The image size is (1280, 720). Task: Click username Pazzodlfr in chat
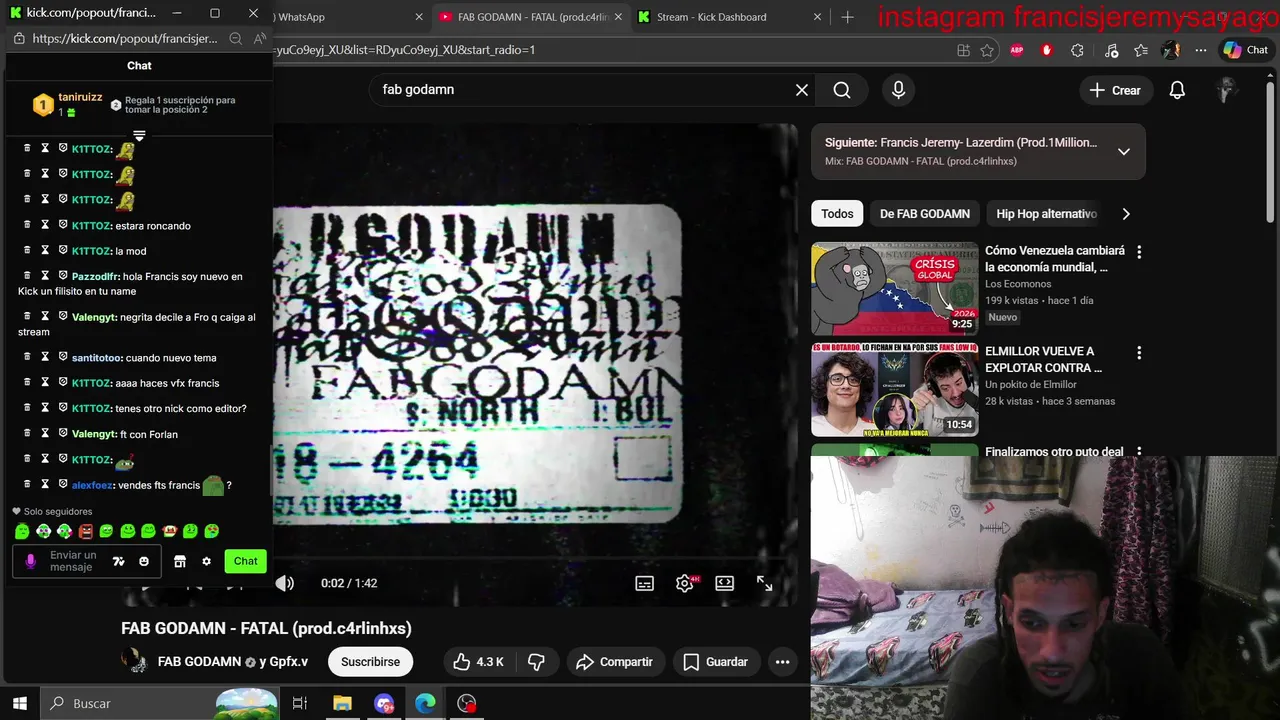(95, 276)
